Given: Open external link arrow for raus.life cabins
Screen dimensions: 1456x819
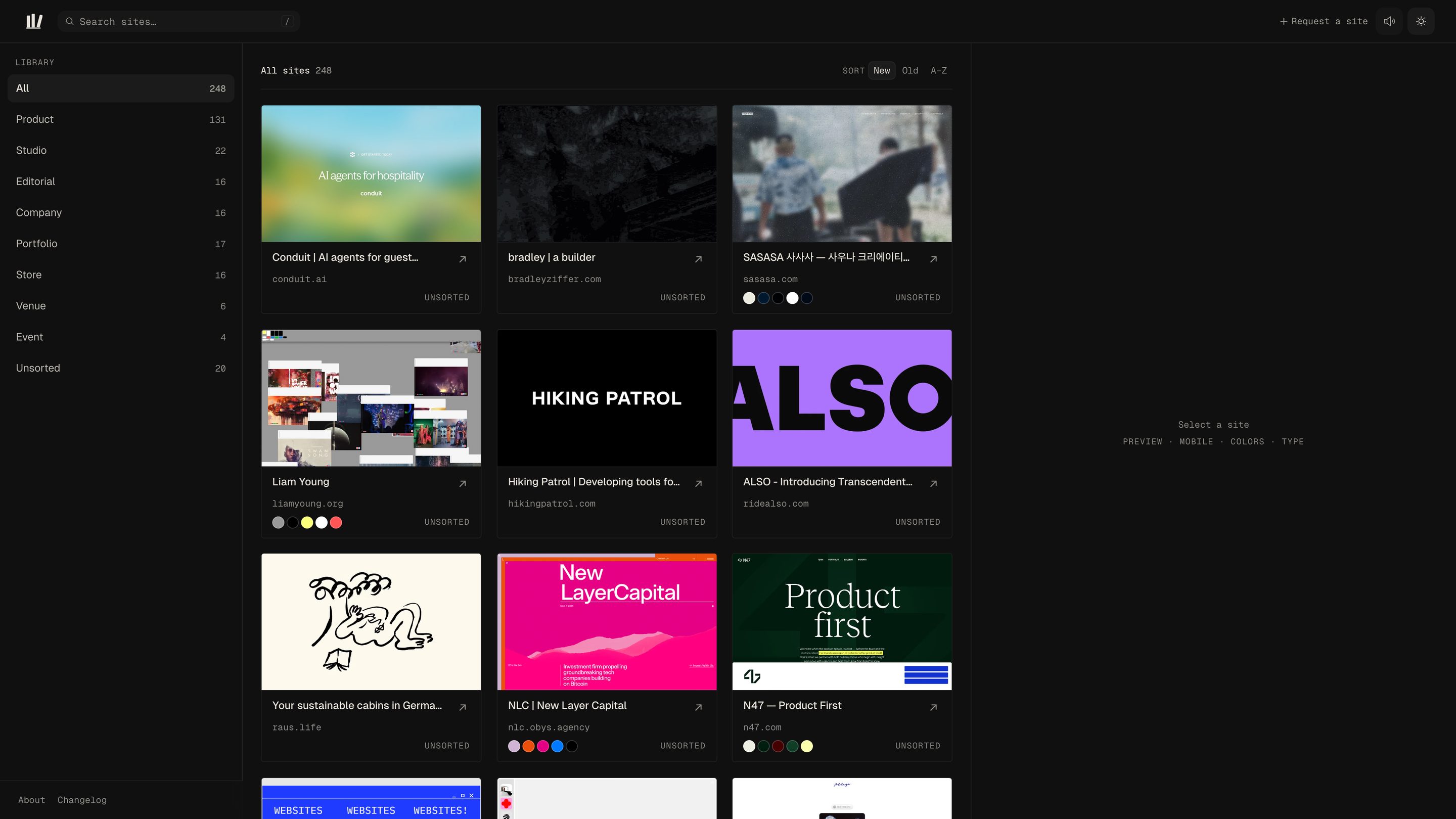Looking at the screenshot, I should click(463, 707).
